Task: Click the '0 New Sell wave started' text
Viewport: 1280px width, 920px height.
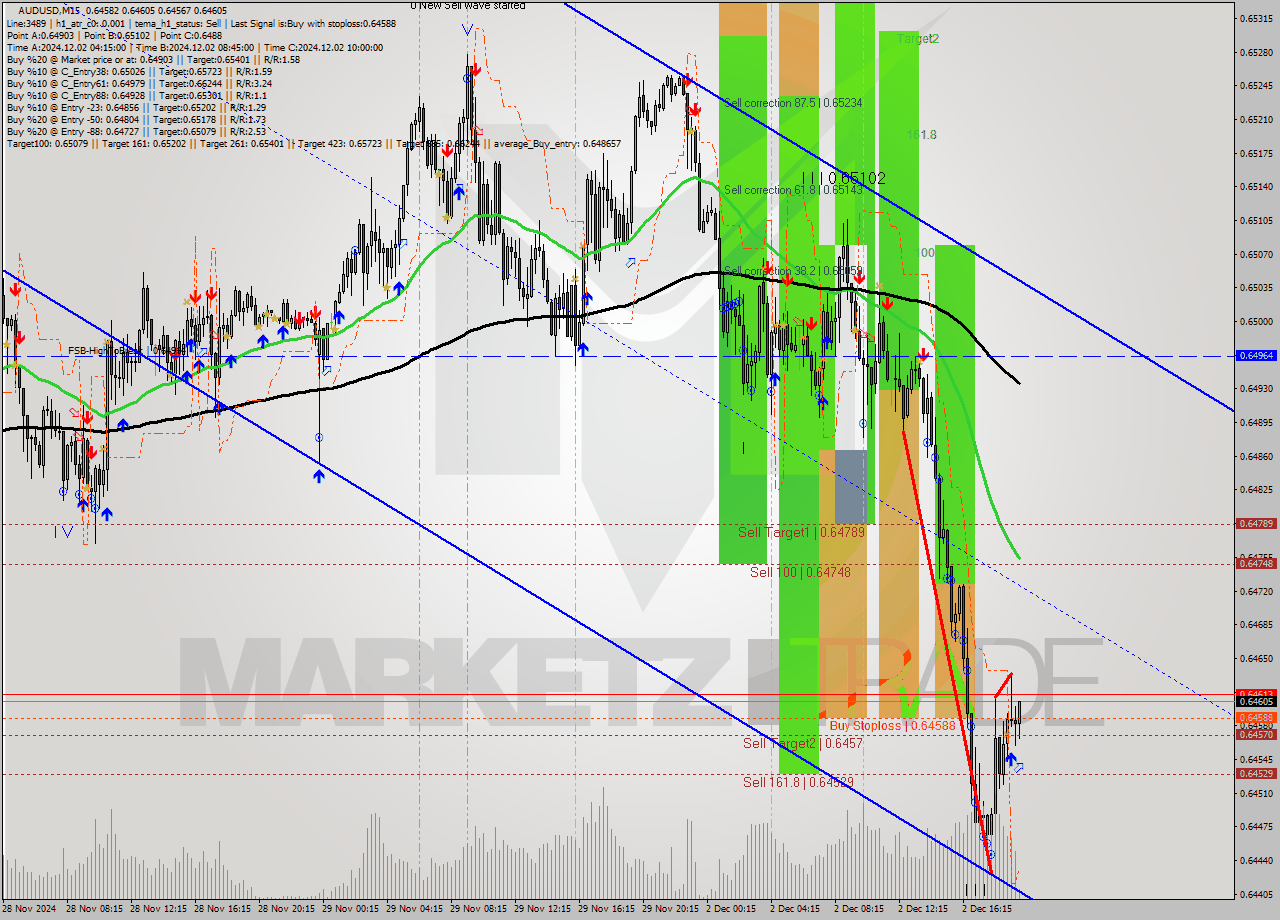Action: point(468,6)
